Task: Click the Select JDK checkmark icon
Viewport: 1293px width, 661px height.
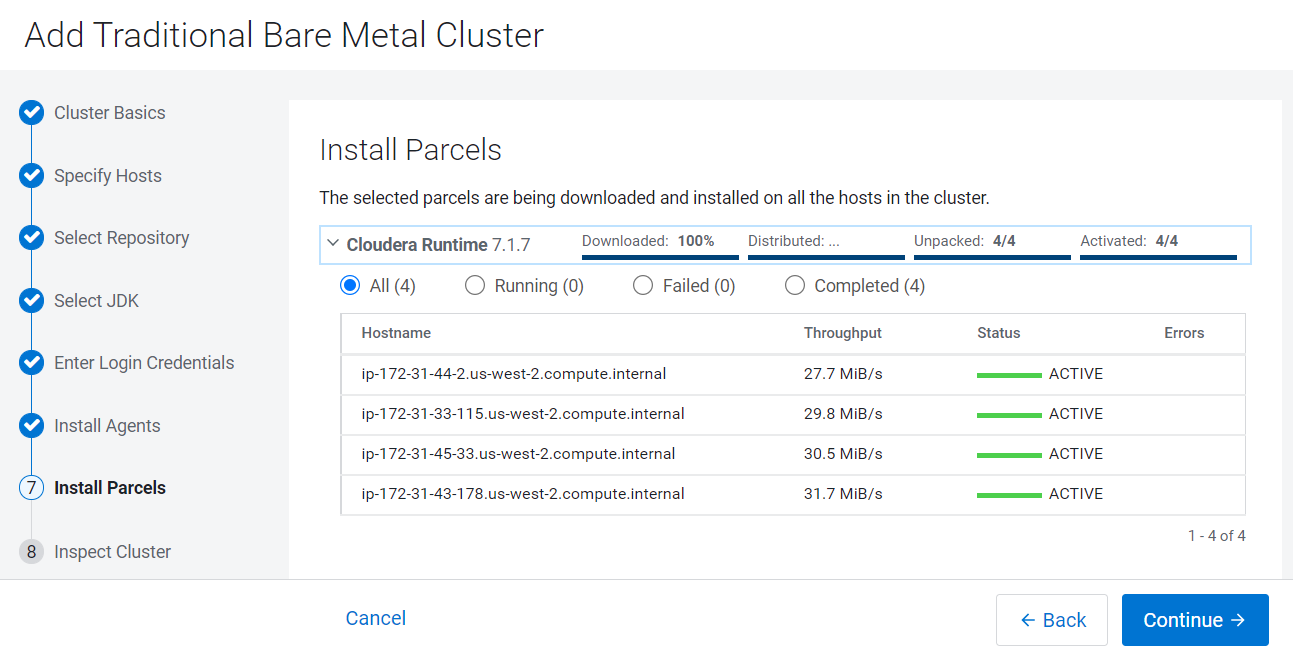Action: pos(32,301)
